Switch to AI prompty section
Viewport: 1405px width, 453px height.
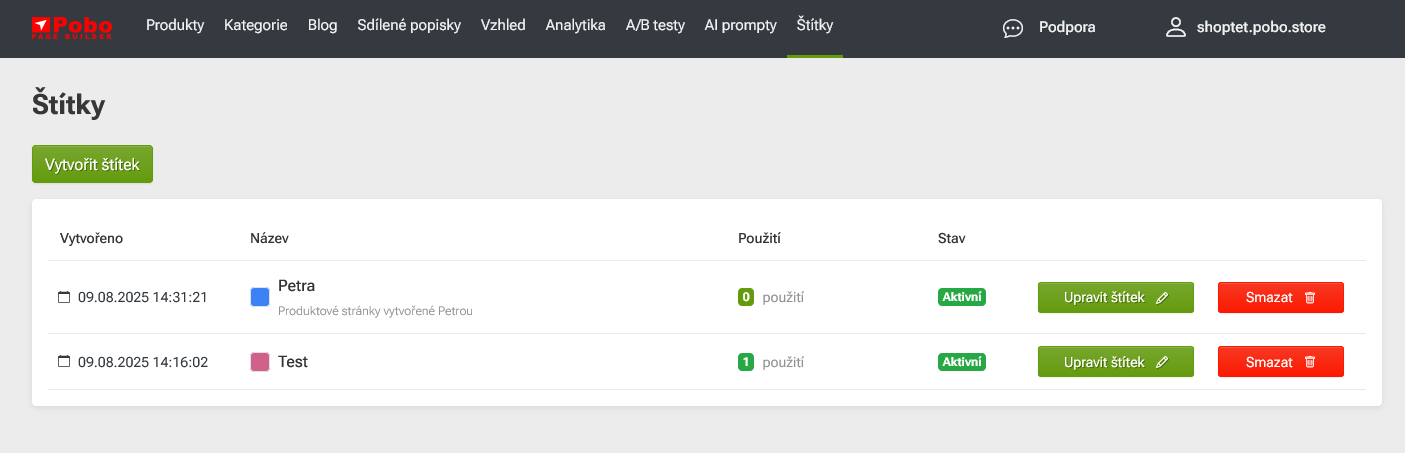740,26
